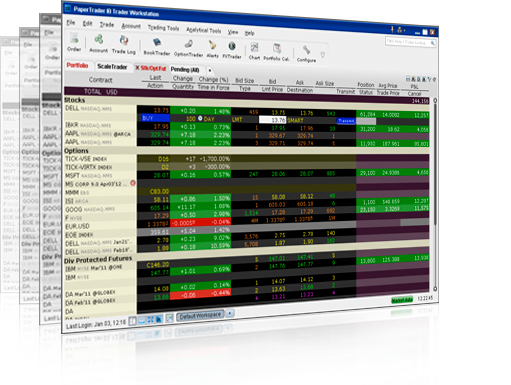Toggle the chart icon in the bottom status bar
Screen dimensions: 511x385
[x=170, y=318]
